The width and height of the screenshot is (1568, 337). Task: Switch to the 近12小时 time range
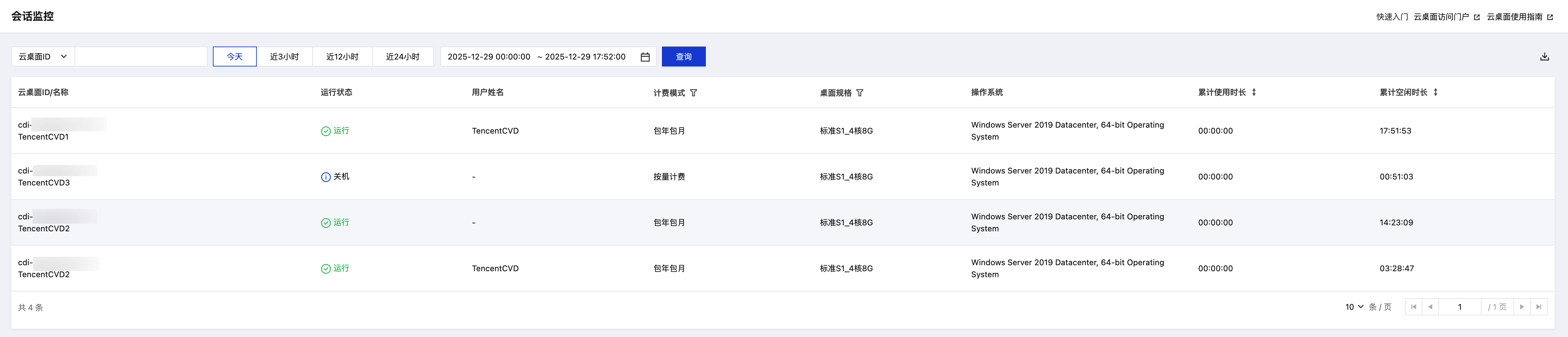click(342, 56)
